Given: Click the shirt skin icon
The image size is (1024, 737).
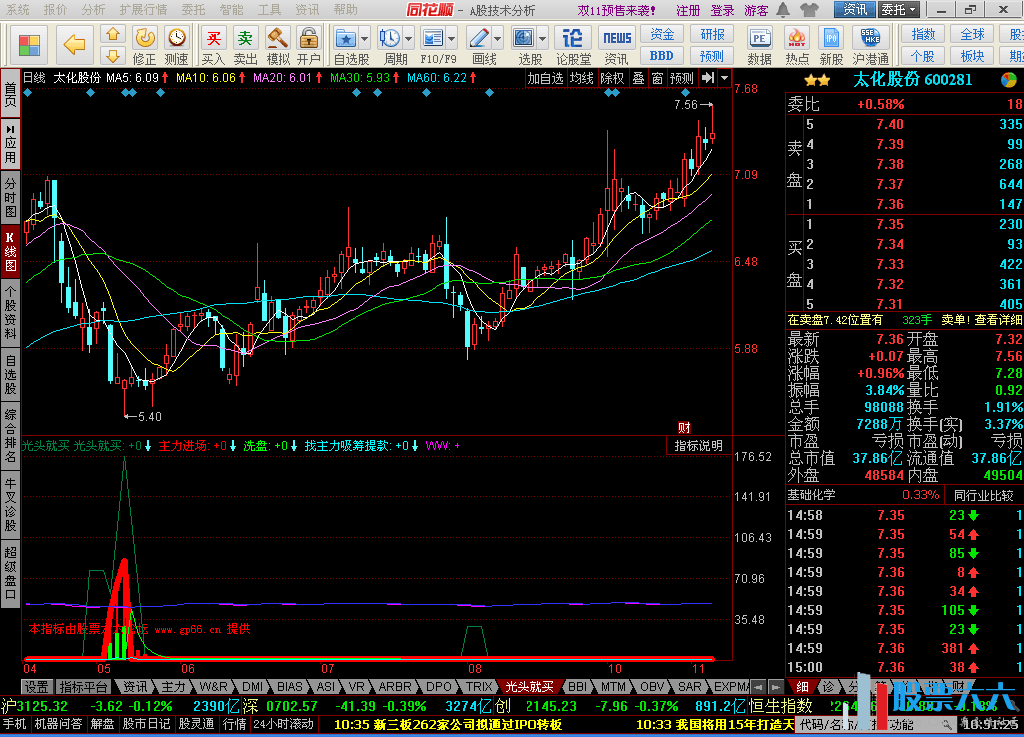Looking at the screenshot, I should point(808,10).
